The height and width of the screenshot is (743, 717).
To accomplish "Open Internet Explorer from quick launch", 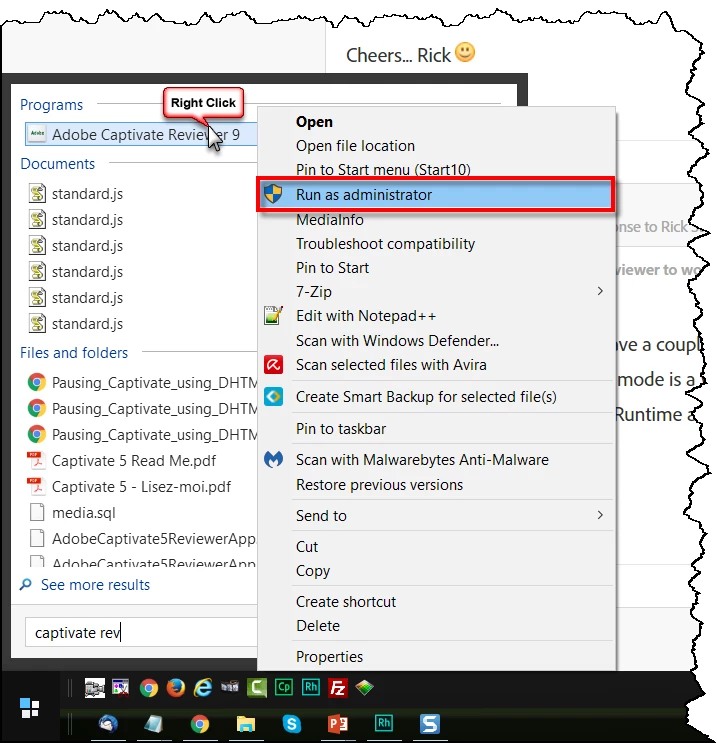I will tap(203, 688).
